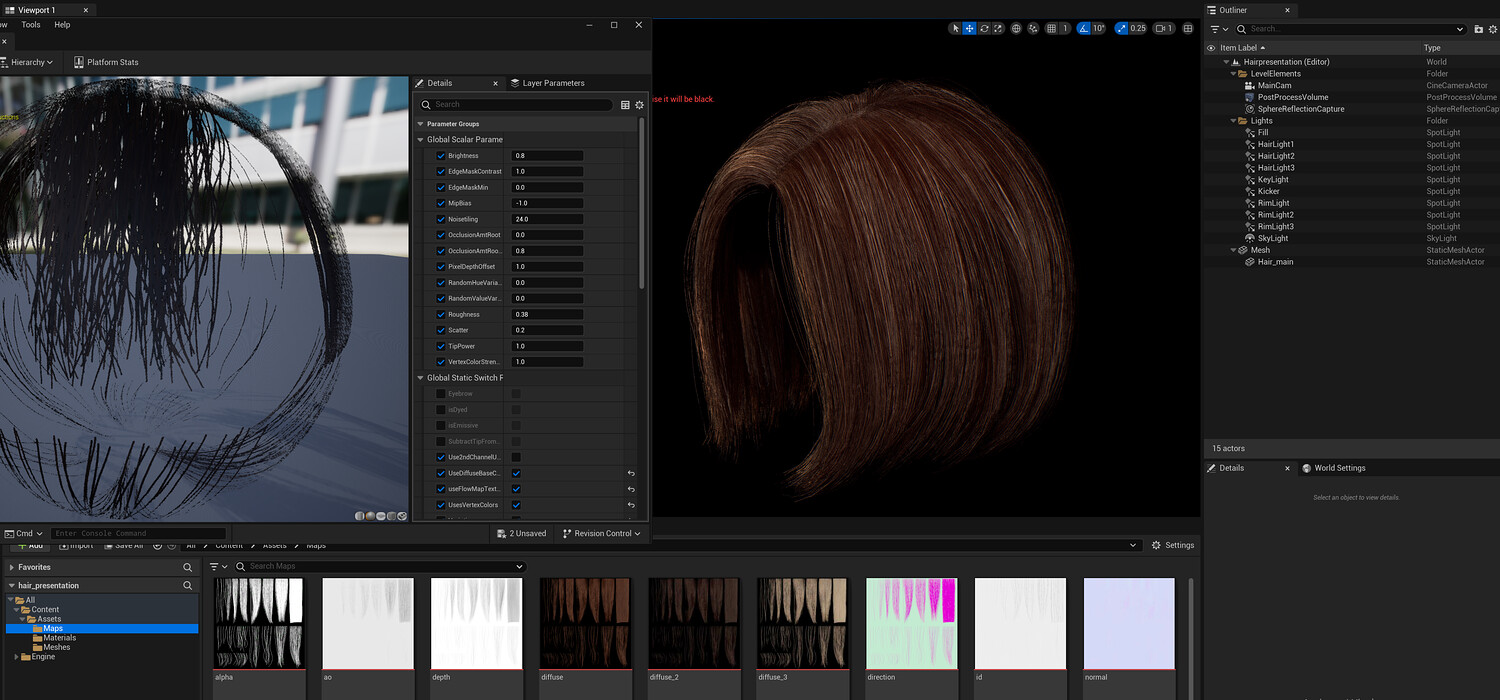Viewport: 1500px width, 700px height.
Task: Choose the Rotate transform tool
Action: click(x=984, y=29)
